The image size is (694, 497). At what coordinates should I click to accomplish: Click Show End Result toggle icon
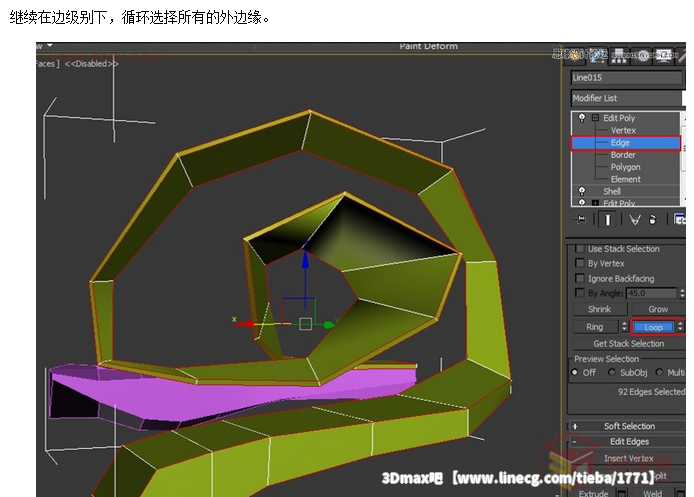(606, 219)
